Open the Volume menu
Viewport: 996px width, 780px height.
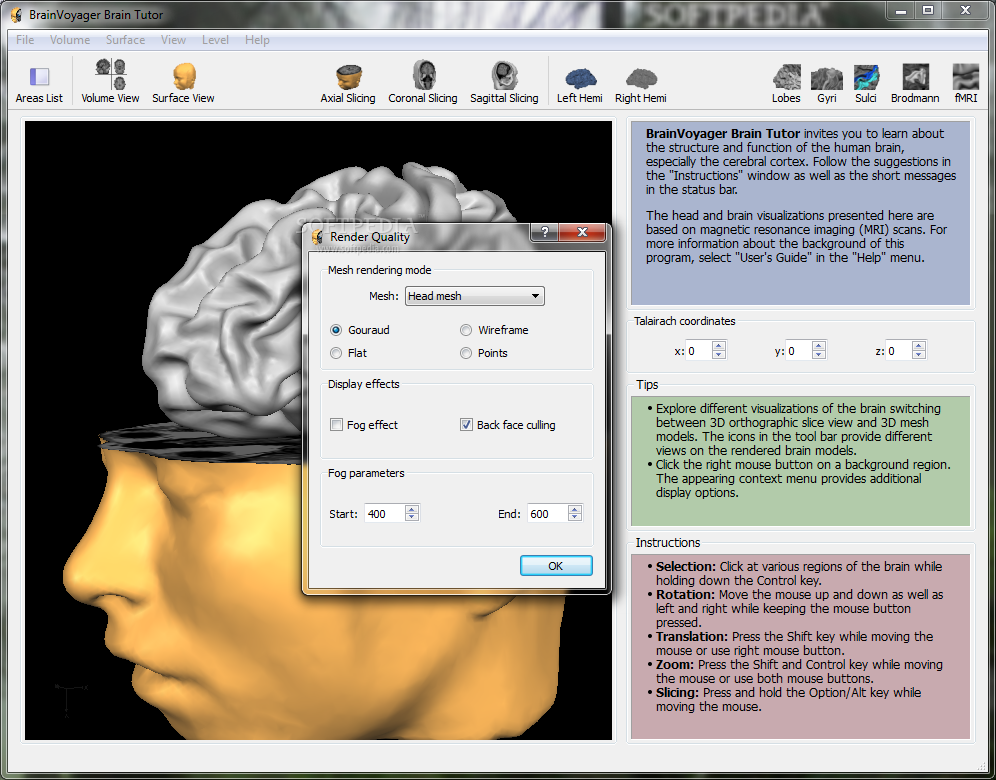[x=70, y=39]
